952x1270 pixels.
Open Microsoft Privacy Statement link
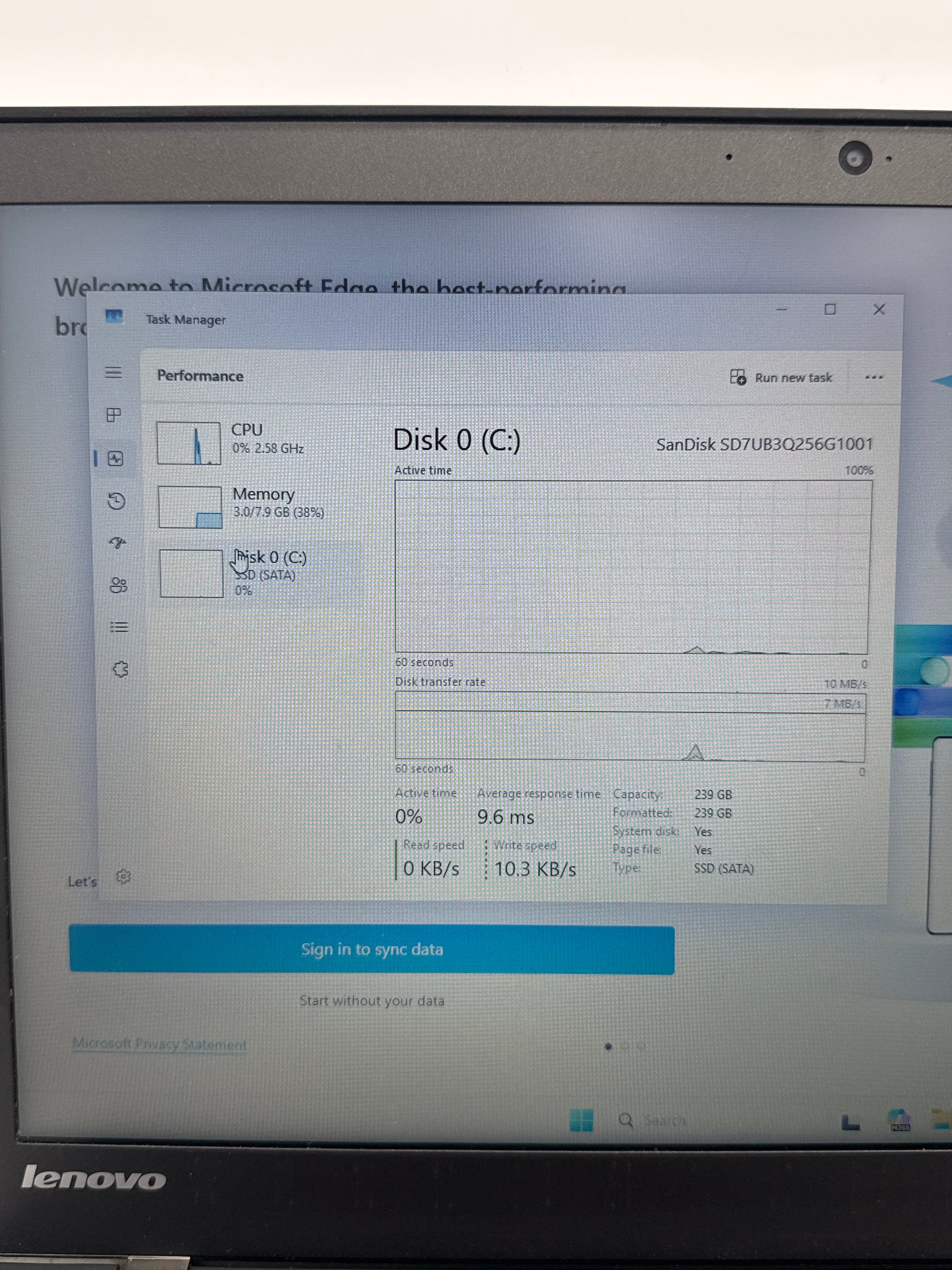159,1044
